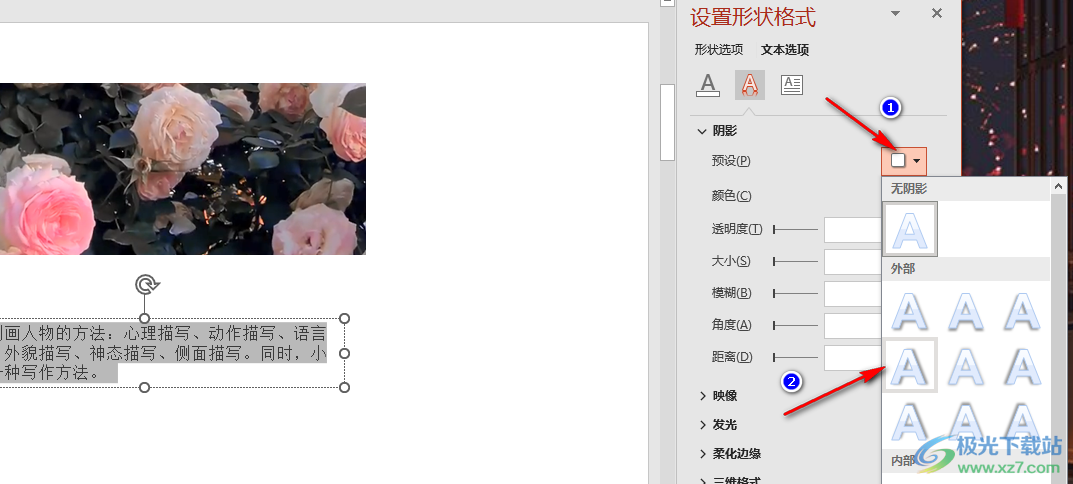Image resolution: width=1073 pixels, height=484 pixels.
Task: Pick the top-right outer shadow preset
Action: coord(1024,311)
